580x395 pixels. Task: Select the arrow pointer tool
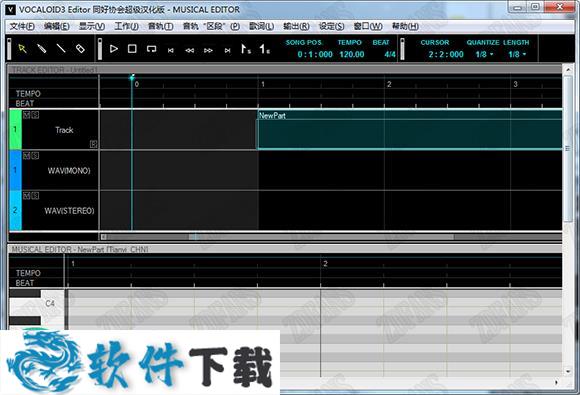pyautogui.click(x=22, y=48)
